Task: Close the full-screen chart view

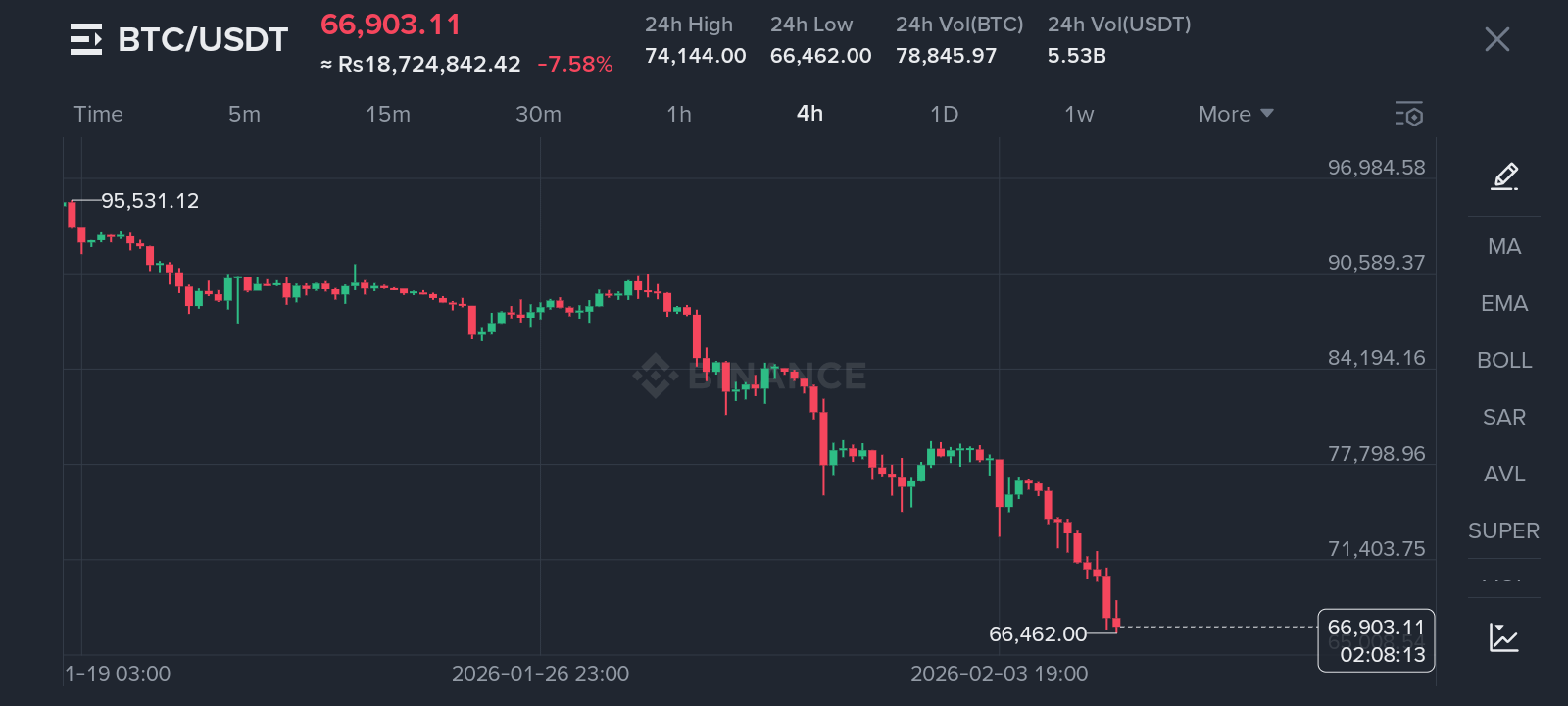Action: pyautogui.click(x=1496, y=40)
